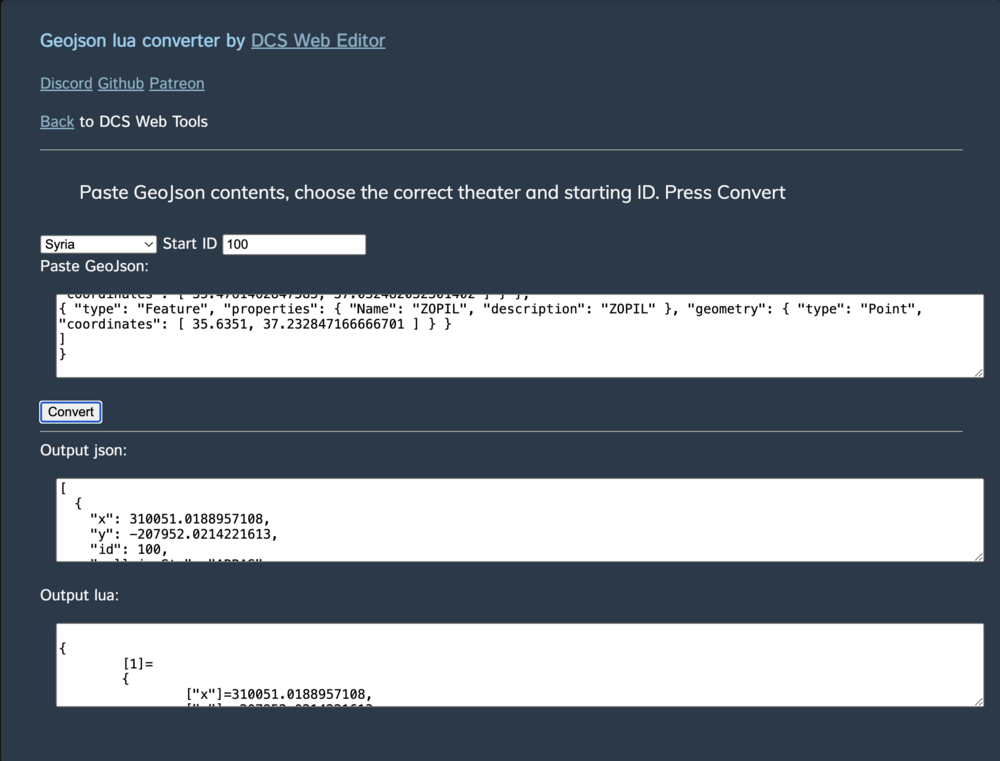
Task: Select the Output json label
Action: (83, 451)
